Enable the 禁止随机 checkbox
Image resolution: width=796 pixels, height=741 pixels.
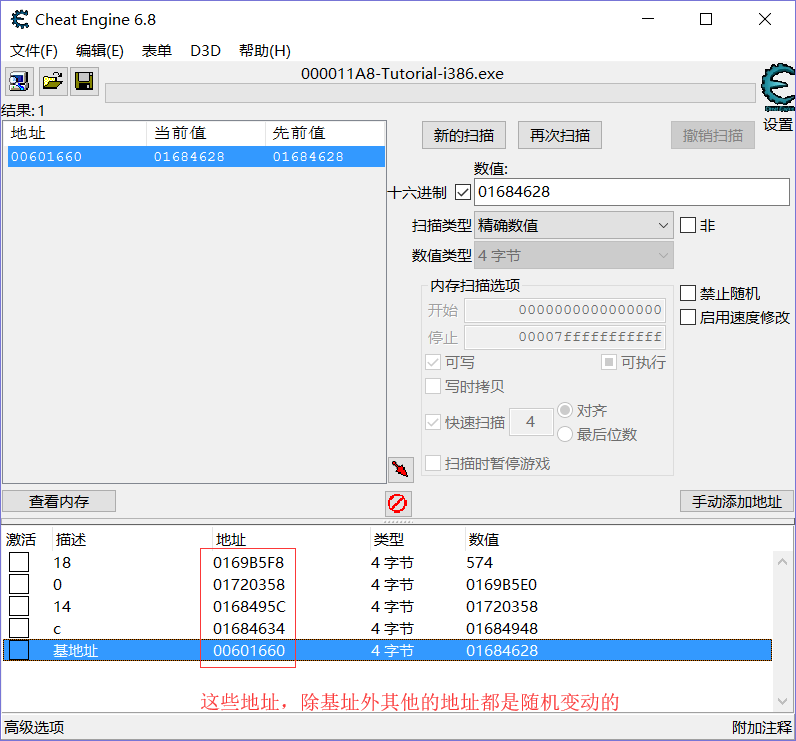688,293
